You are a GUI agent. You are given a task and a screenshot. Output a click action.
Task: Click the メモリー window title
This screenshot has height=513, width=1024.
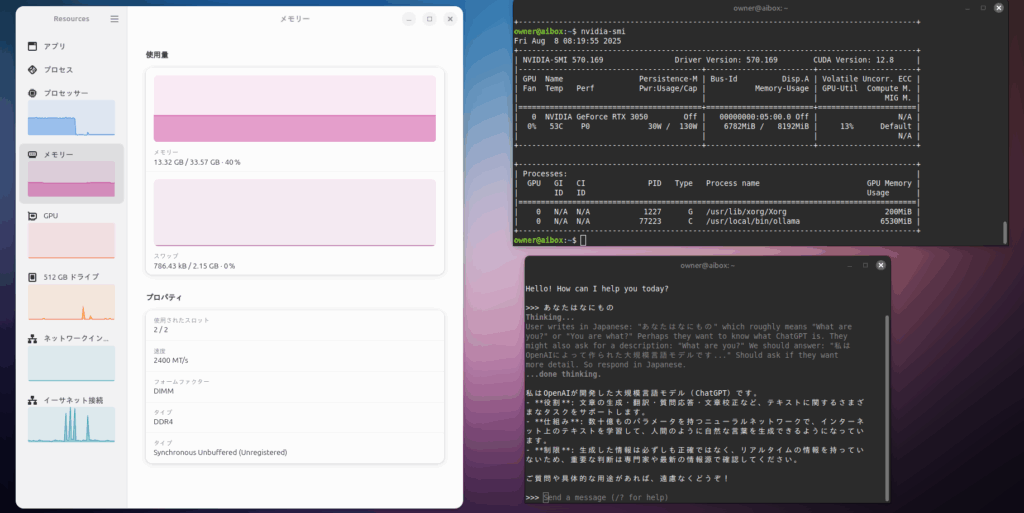[295, 19]
